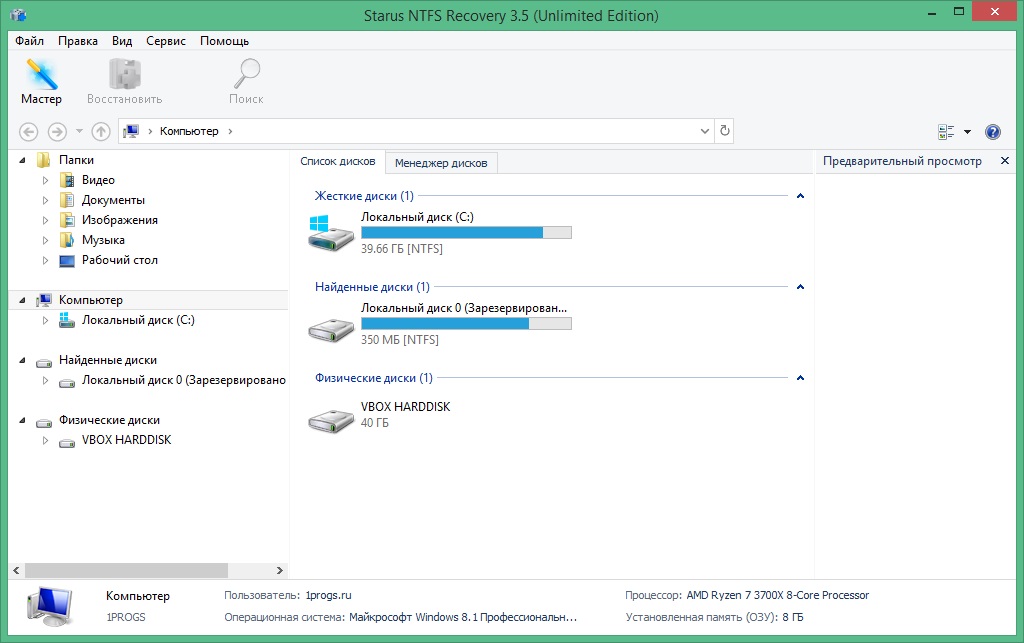
Task: Collapse Найденные диски tree node
Action: point(23,360)
